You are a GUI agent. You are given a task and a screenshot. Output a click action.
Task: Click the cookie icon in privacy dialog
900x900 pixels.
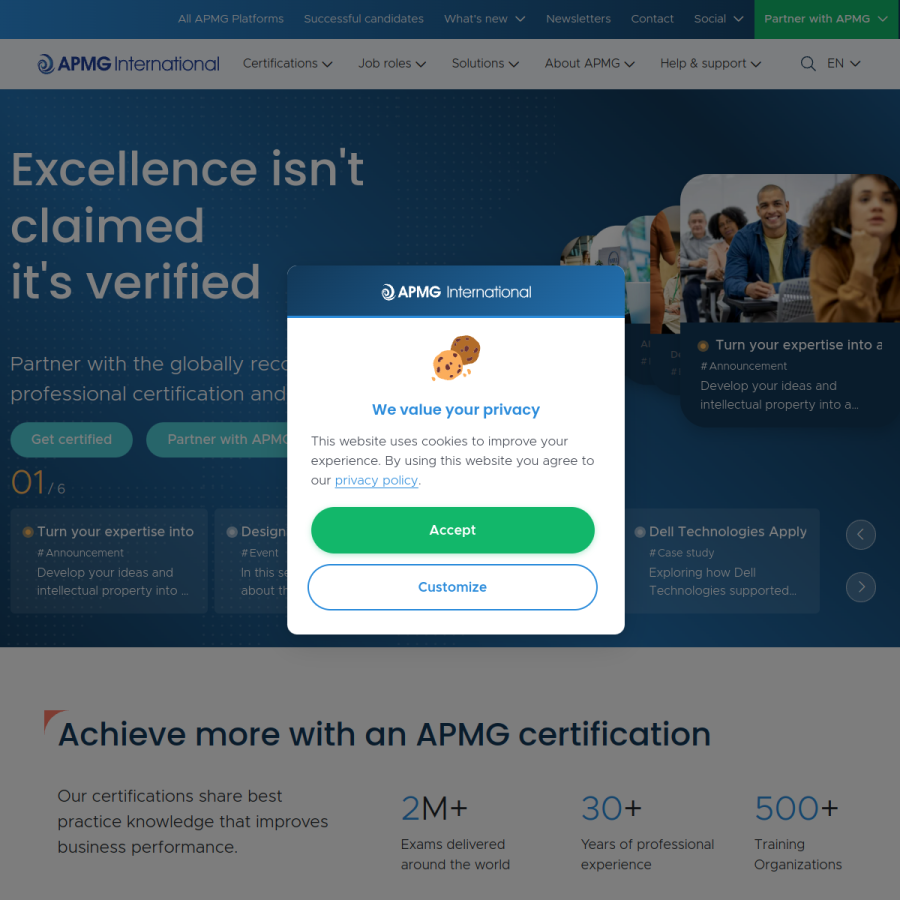pos(456,358)
